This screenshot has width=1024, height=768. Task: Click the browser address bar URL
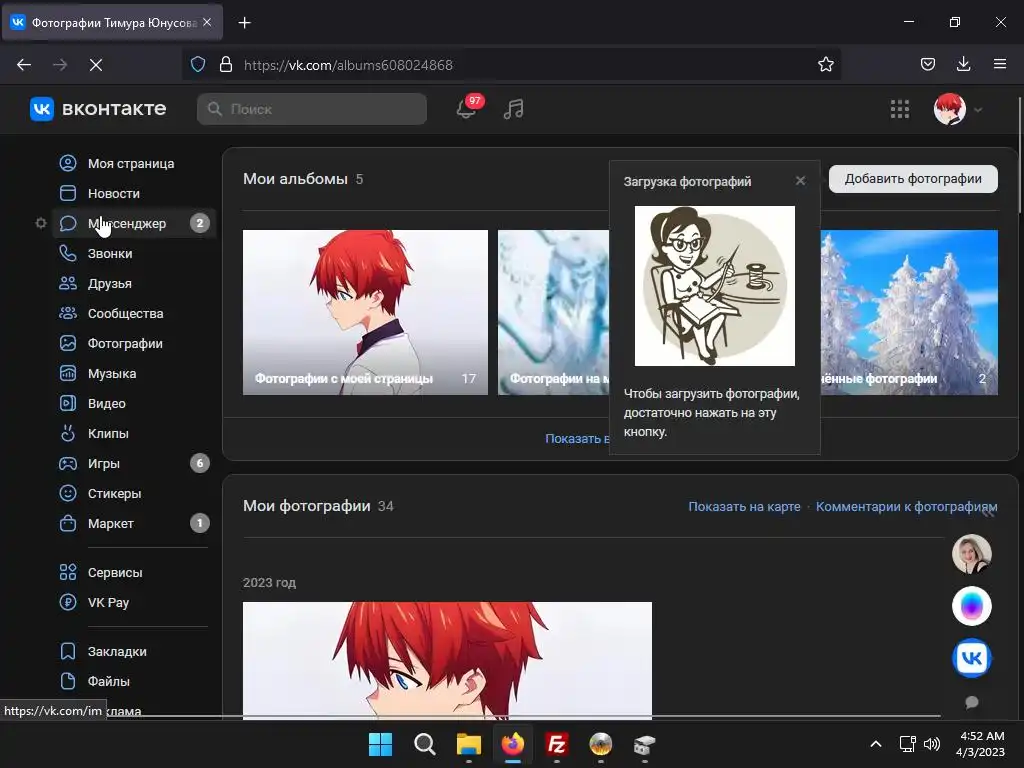click(348, 65)
